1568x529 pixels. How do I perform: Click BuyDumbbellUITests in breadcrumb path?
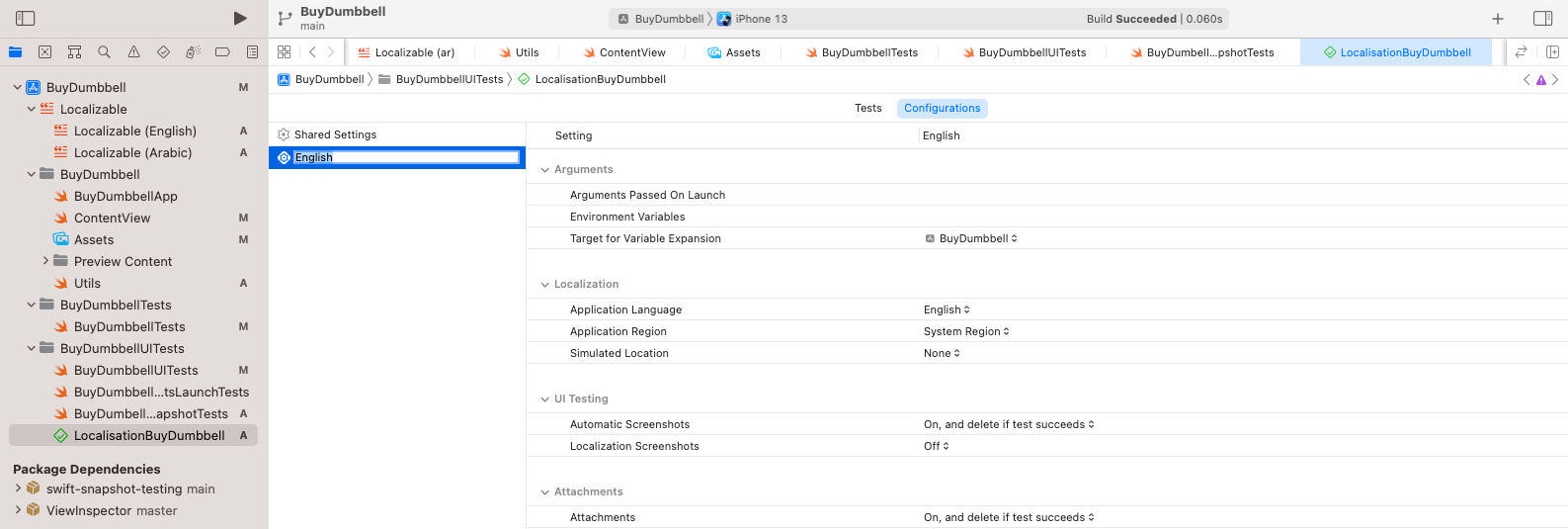(x=441, y=79)
